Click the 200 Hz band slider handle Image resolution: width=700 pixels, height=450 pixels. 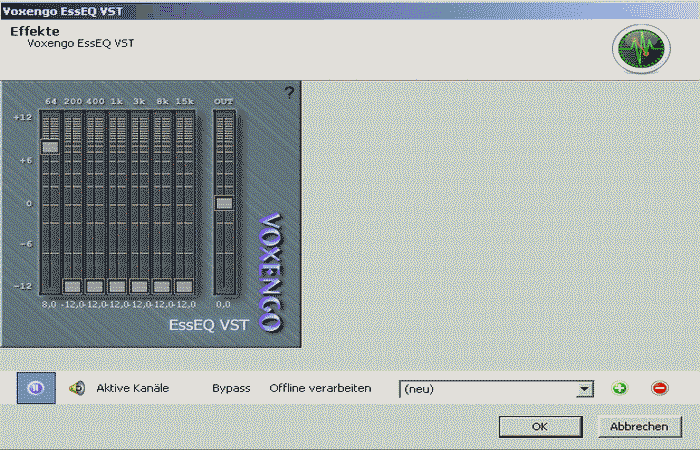[72, 285]
